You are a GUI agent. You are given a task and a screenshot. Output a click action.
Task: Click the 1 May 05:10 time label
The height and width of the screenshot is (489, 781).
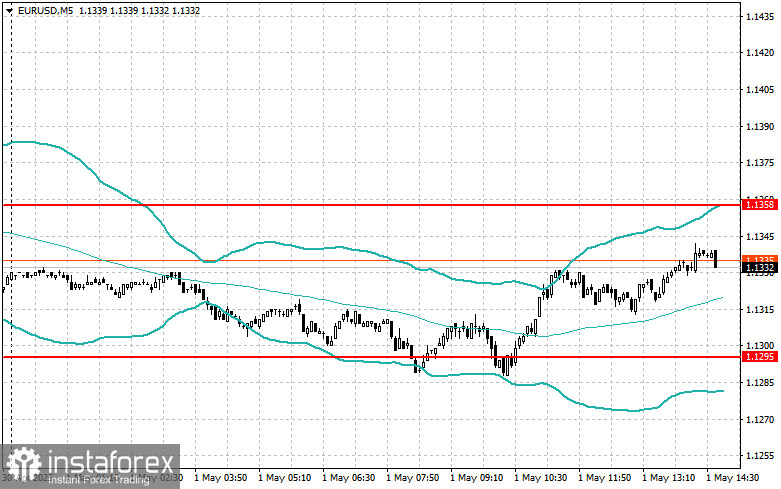(284, 478)
